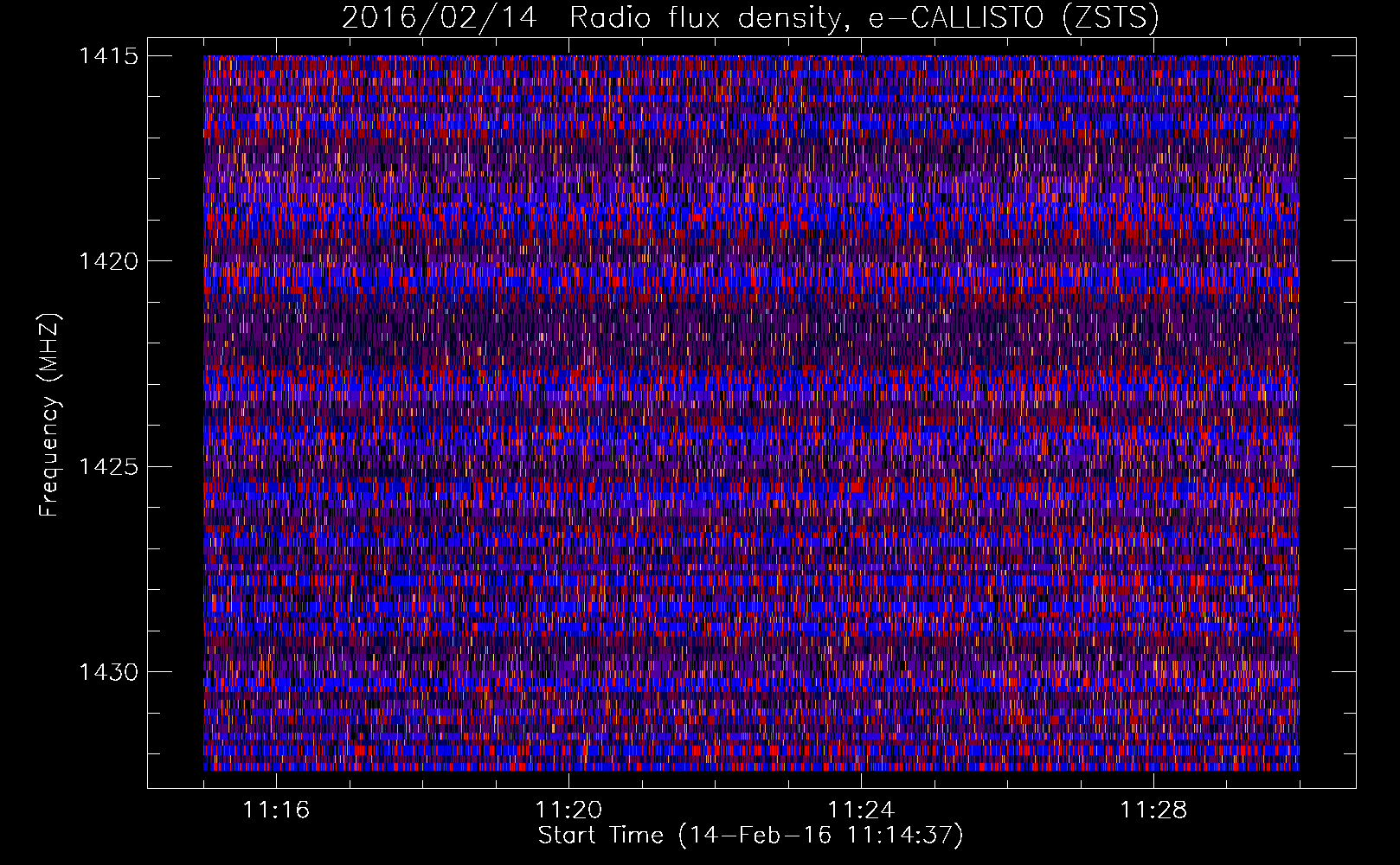This screenshot has height=865, width=1400.
Task: Click the 1420 frequency tick label
Action: (x=109, y=261)
